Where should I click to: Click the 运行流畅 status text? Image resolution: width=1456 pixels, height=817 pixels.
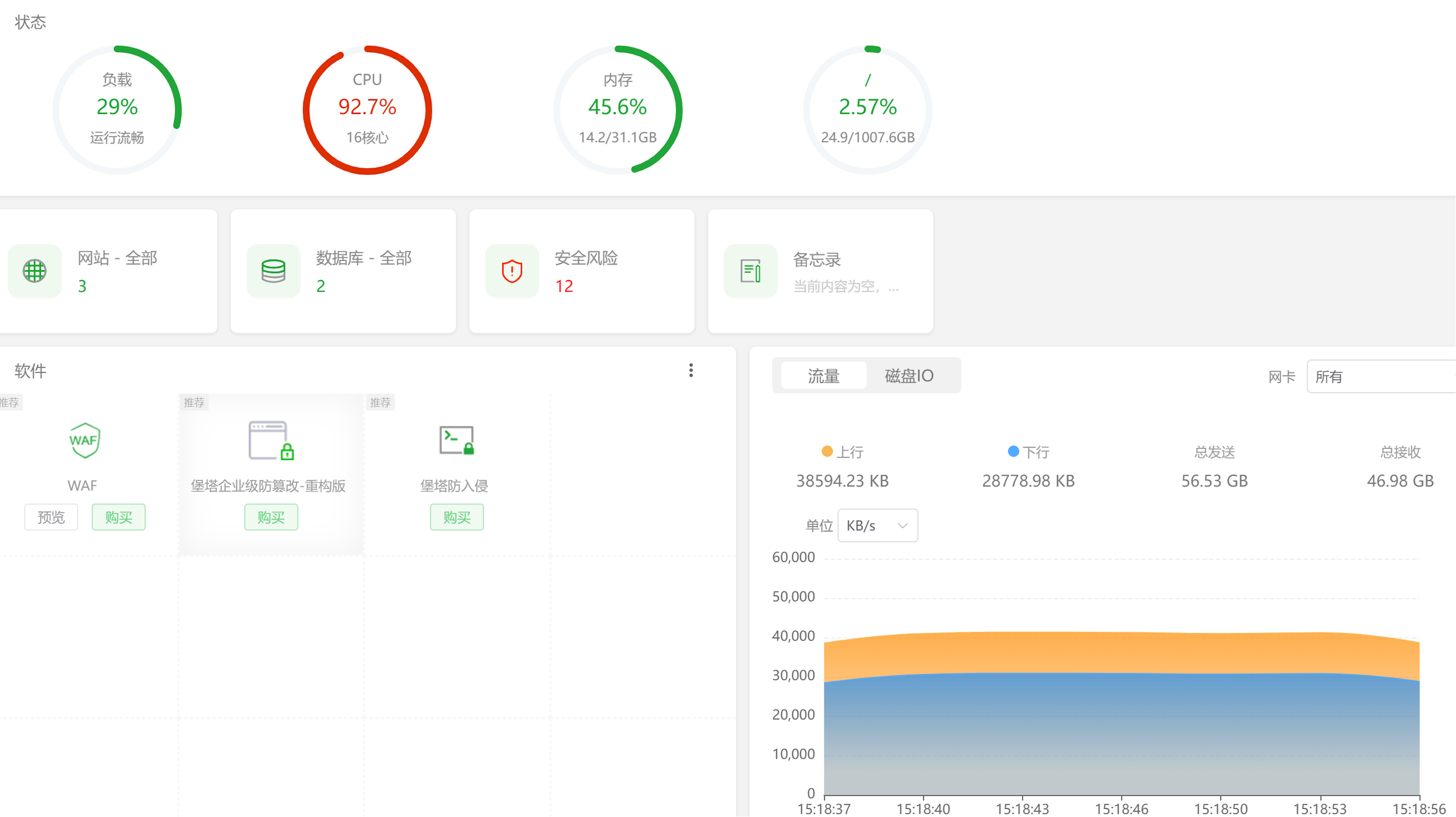pyautogui.click(x=117, y=137)
